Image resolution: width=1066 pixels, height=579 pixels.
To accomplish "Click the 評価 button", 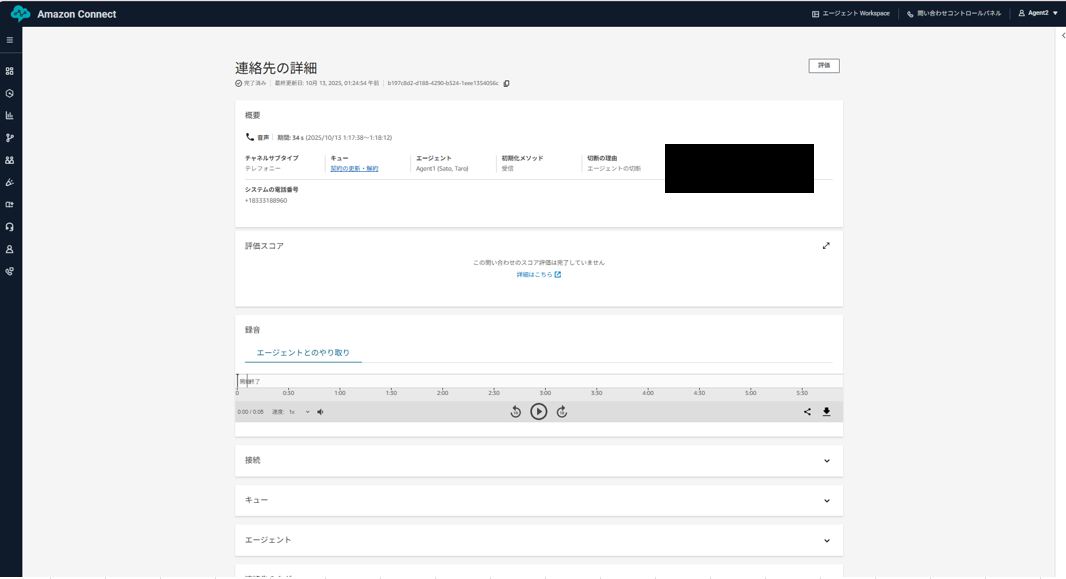I will tap(824, 66).
